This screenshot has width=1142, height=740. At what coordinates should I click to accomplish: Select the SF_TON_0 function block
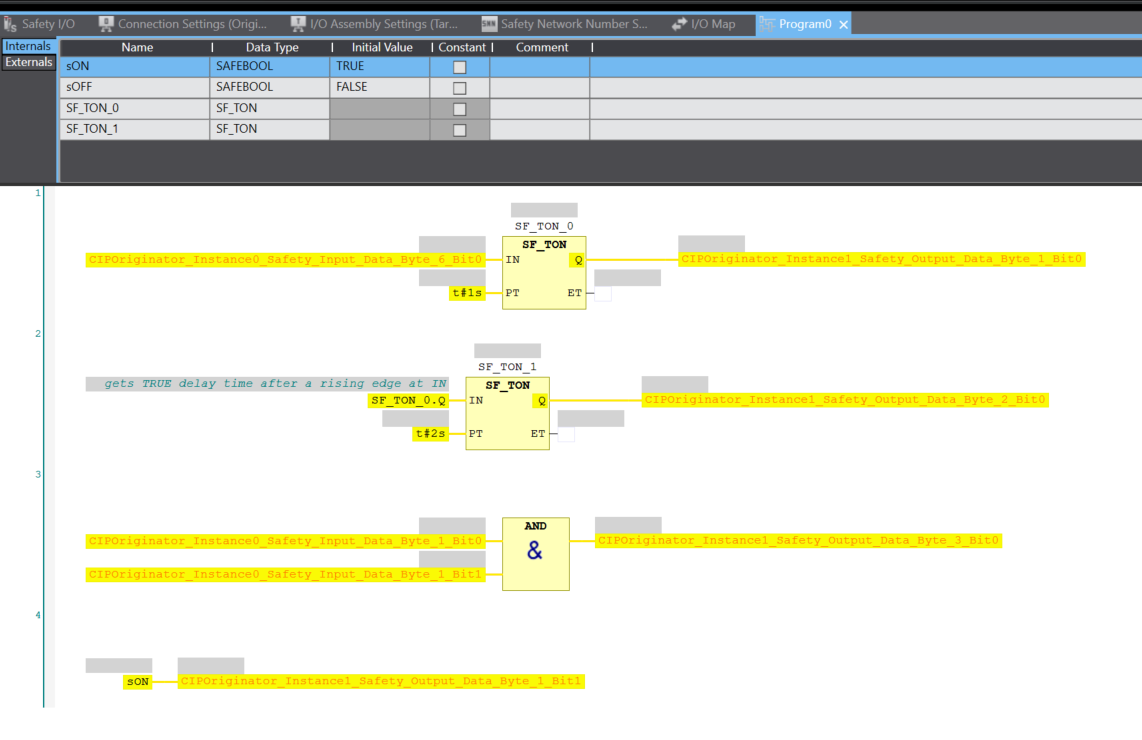[544, 273]
